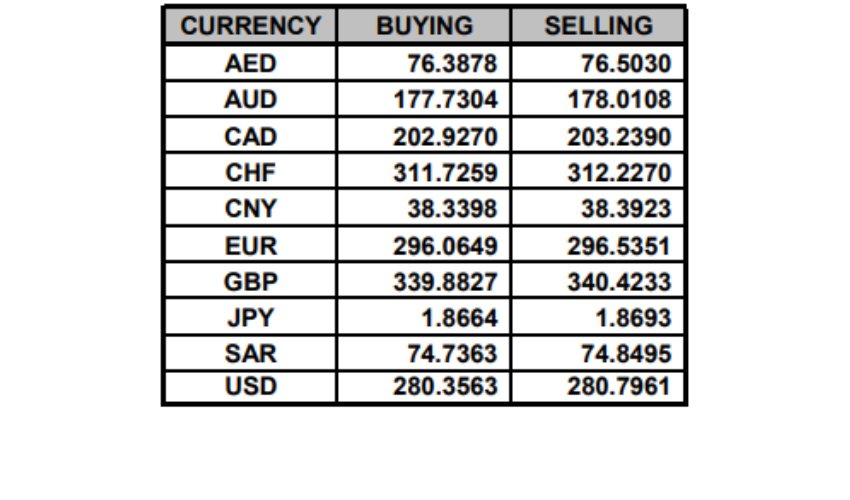Click the EUR buying rate 296.0649
The width and height of the screenshot is (850, 500).
point(444,246)
